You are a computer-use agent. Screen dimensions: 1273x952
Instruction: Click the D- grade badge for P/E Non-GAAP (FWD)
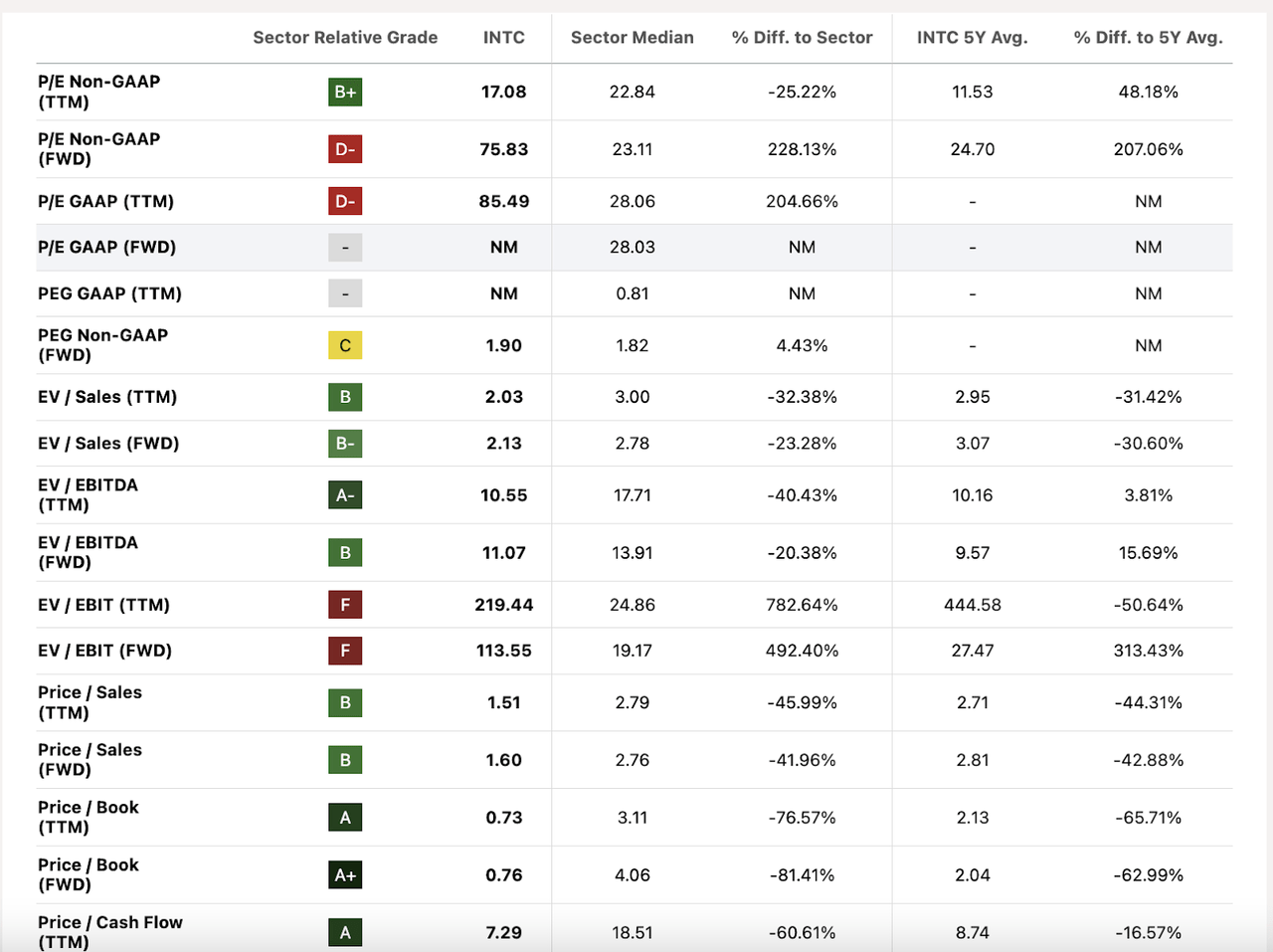pyautogui.click(x=345, y=149)
